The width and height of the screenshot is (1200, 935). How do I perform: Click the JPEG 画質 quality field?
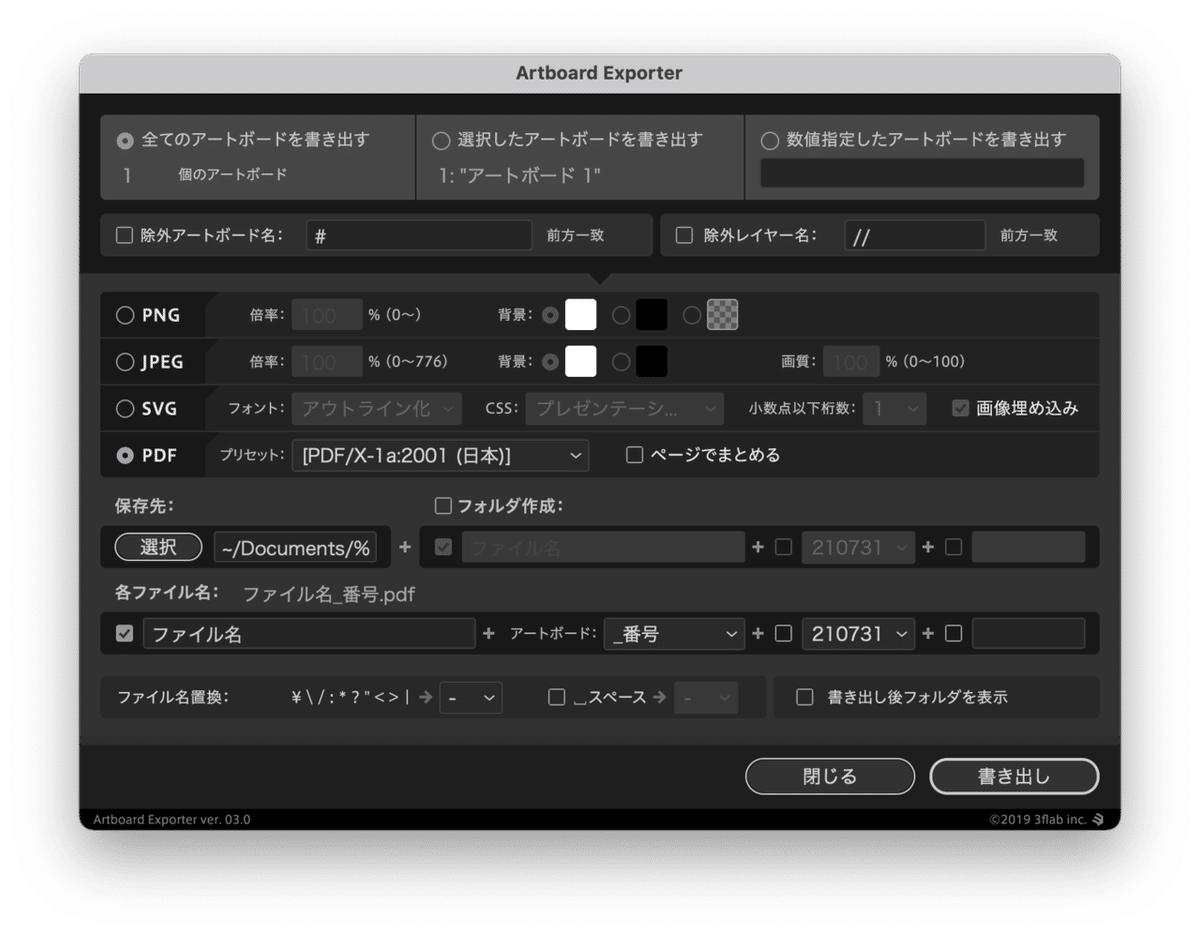(852, 362)
